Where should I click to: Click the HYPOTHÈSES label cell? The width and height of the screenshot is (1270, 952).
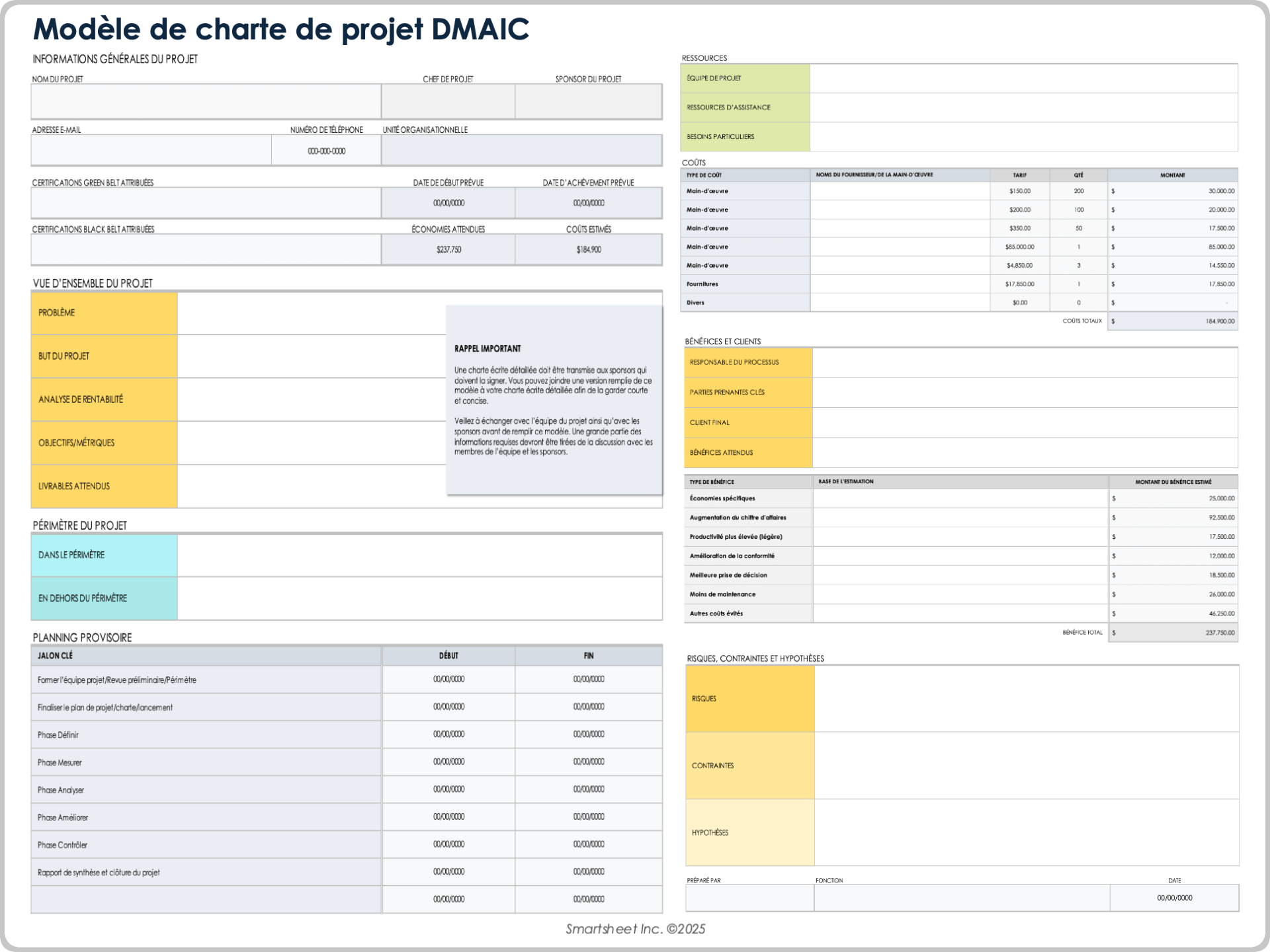point(750,833)
